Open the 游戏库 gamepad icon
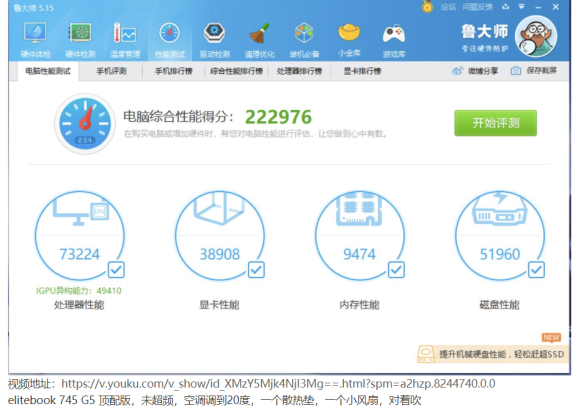 [x=394, y=40]
